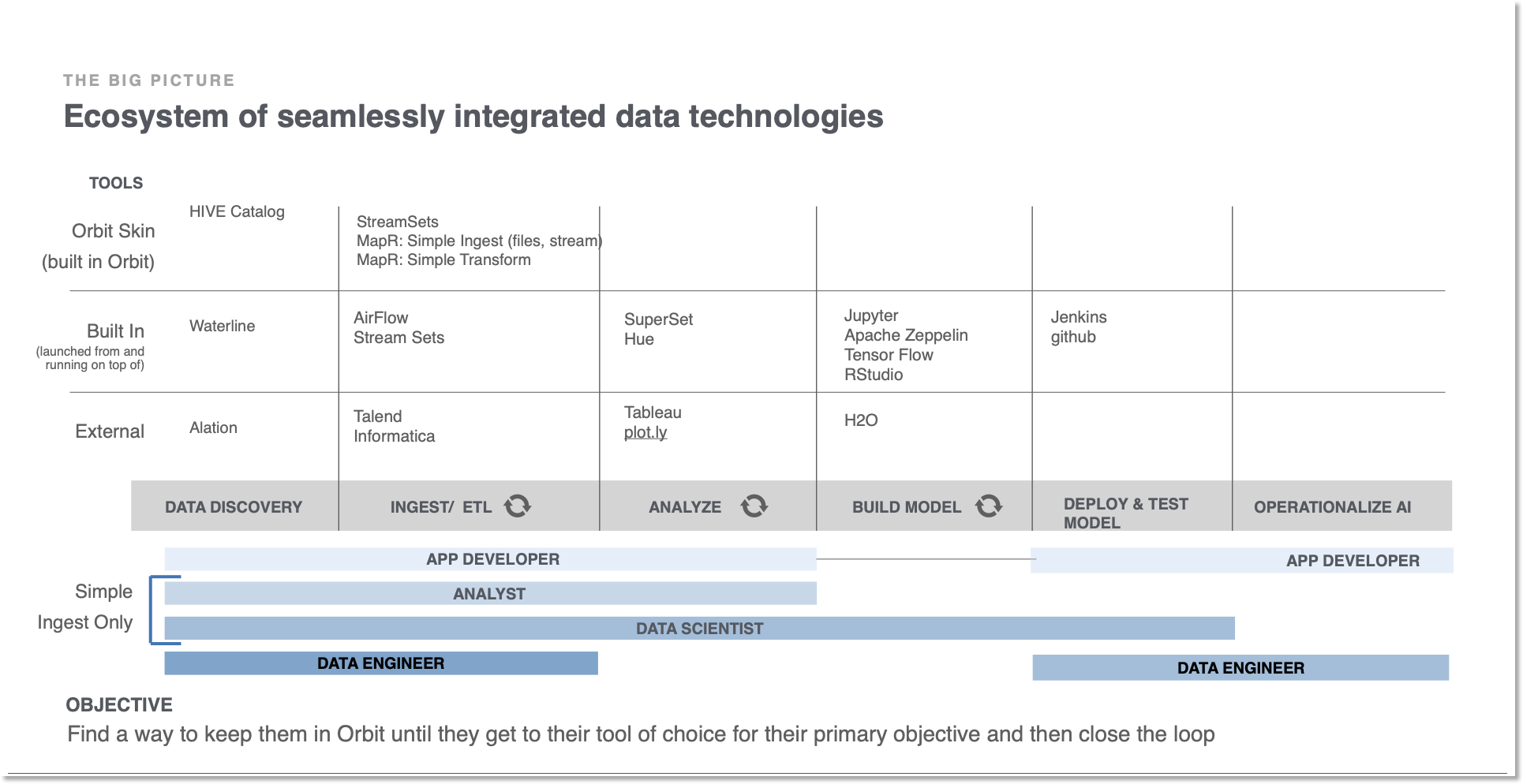Select the OPERATIONALIZE AI stage
The width and height of the screenshot is (1523, 784).
(1333, 507)
